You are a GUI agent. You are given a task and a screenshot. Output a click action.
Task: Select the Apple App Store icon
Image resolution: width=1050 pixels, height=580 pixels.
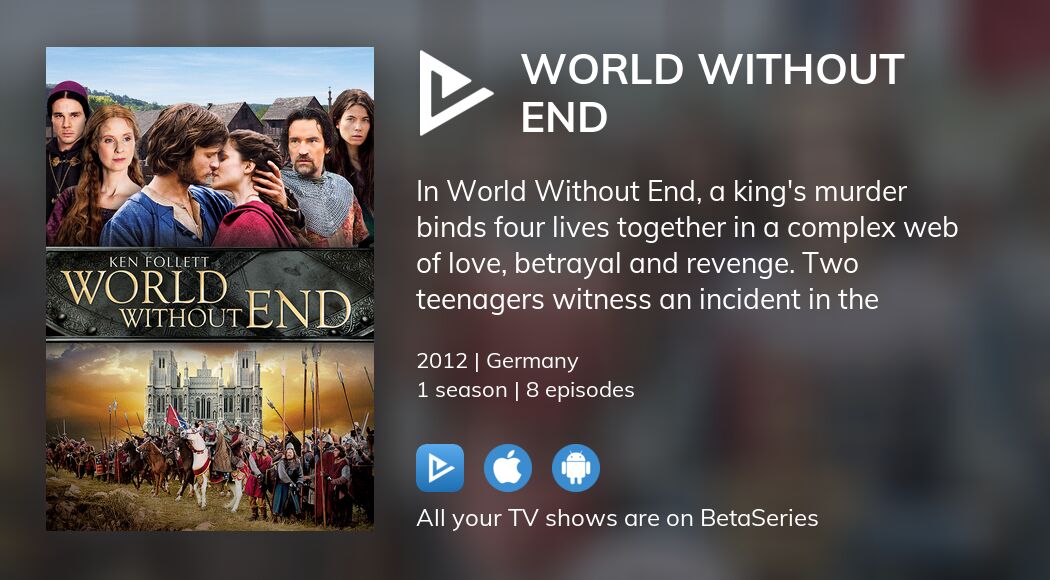click(x=508, y=468)
